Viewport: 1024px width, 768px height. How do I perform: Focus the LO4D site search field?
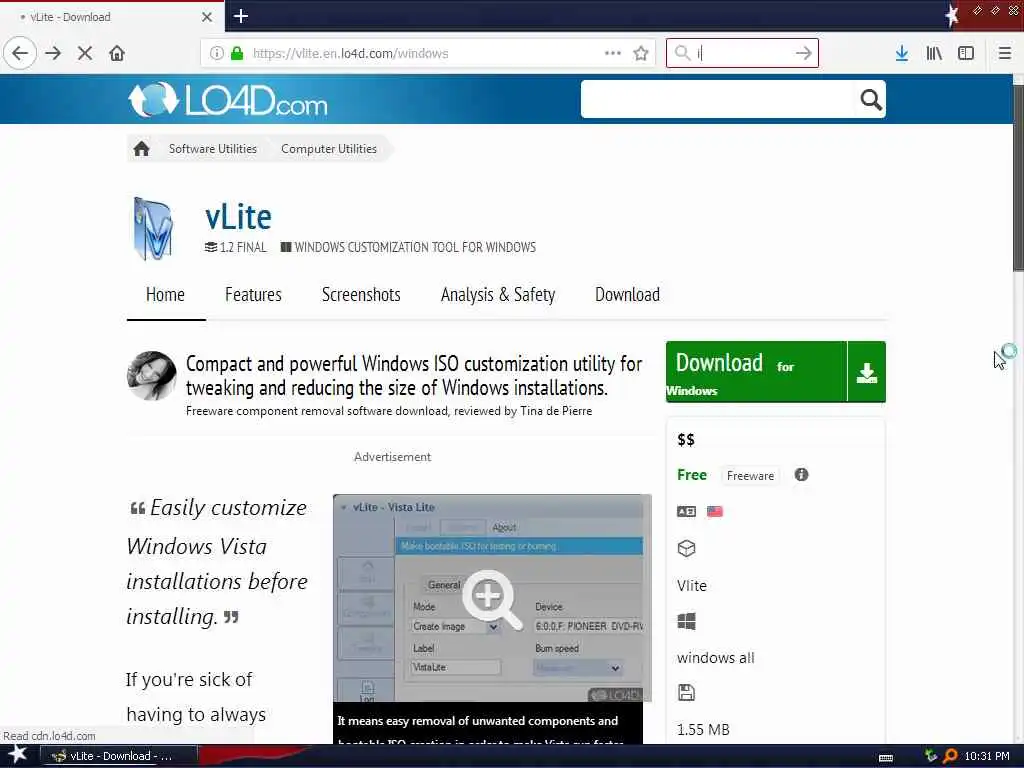[x=717, y=99]
